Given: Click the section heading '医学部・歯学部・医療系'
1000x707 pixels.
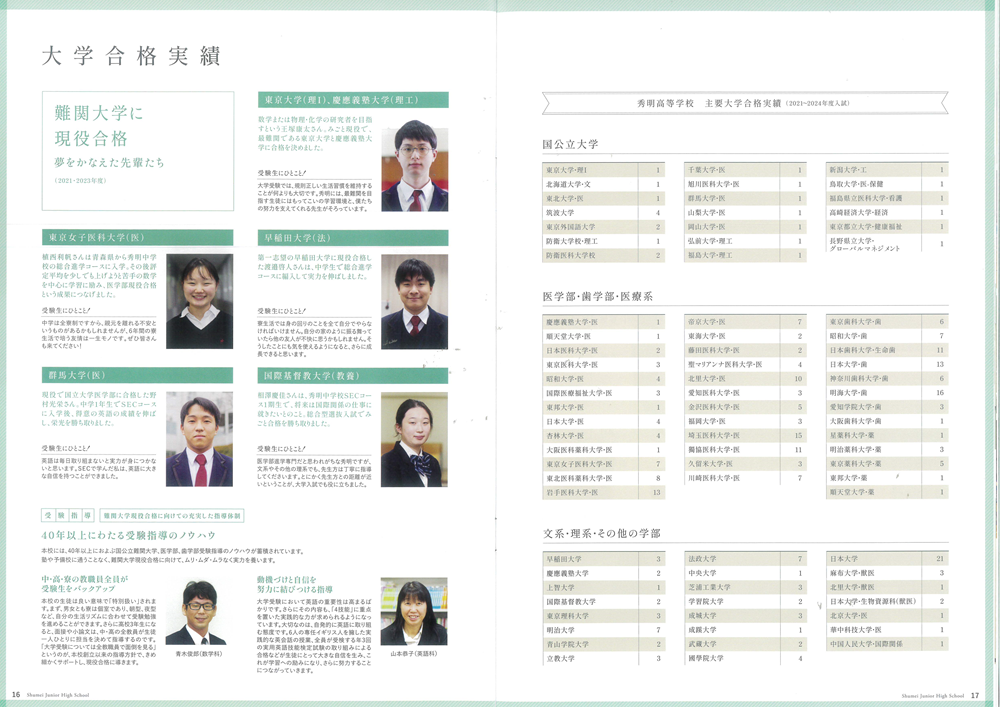Looking at the screenshot, I should point(598,296).
